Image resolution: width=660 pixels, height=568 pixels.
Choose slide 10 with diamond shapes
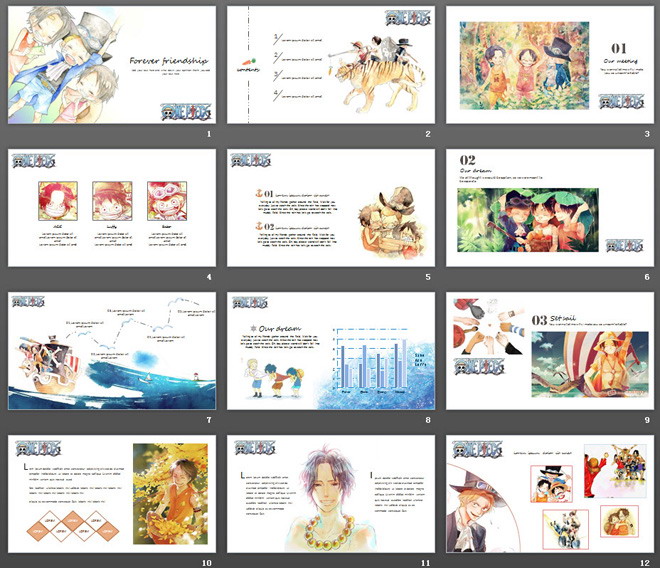[x=112, y=494]
